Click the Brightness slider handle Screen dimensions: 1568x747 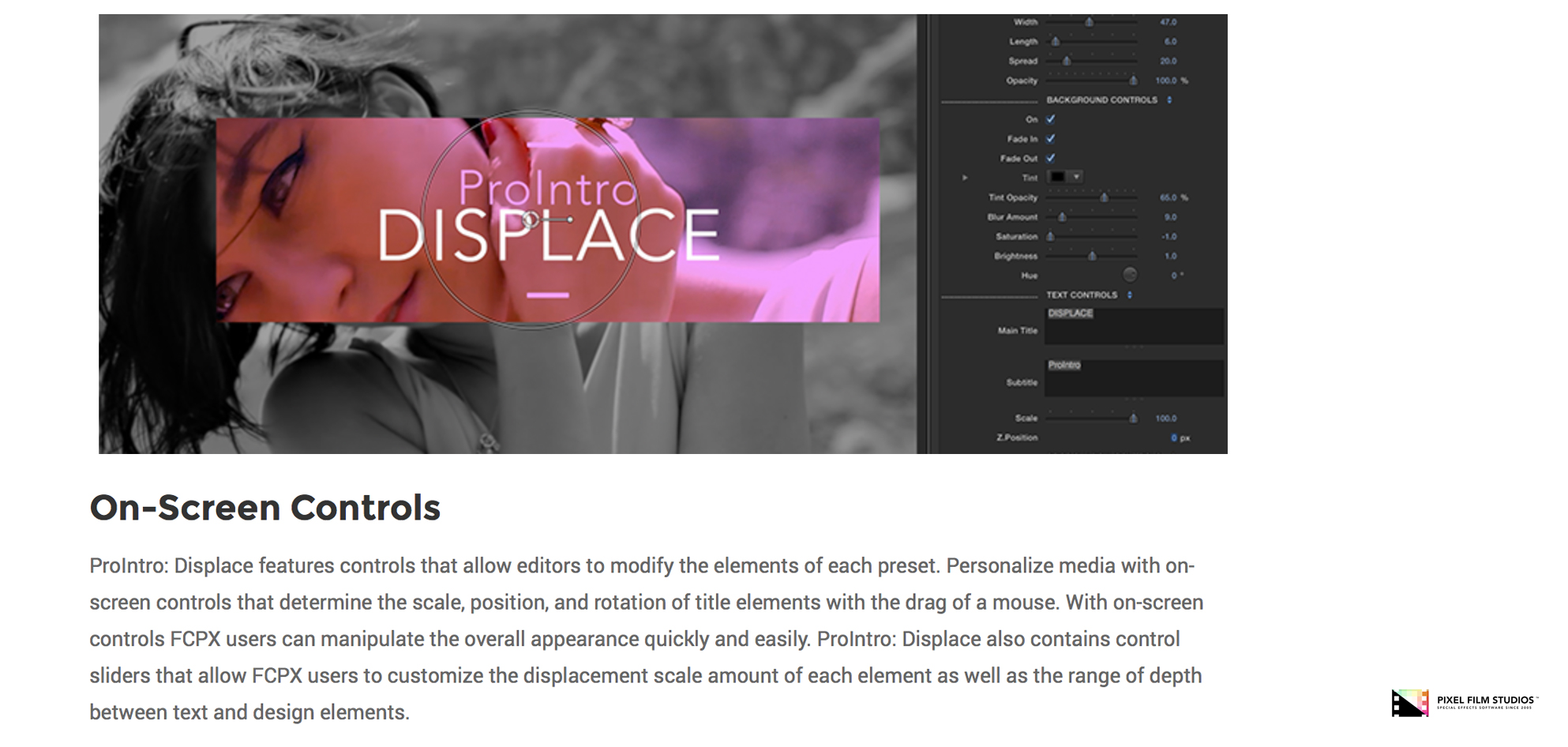click(1092, 256)
